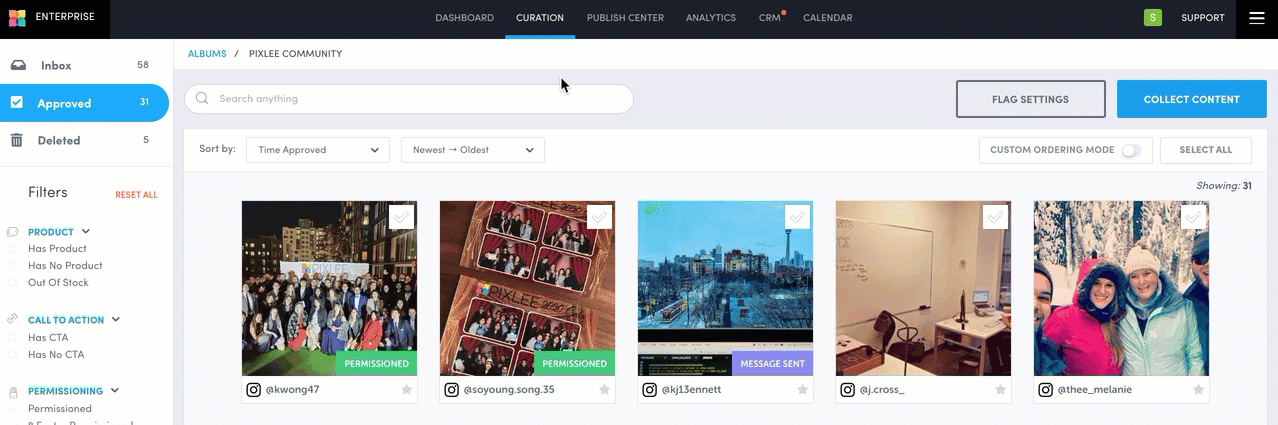This screenshot has height=425, width=1278.
Task: Open the Publish Center tab
Action: coord(625,18)
